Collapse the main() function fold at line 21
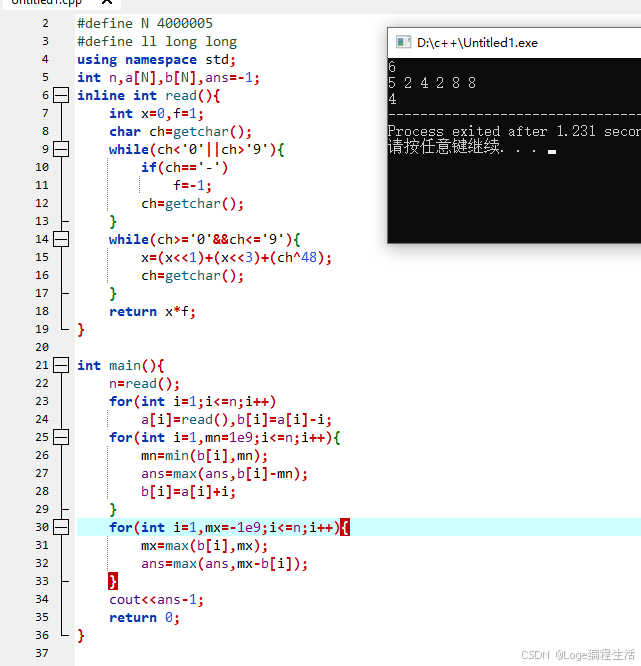Viewport: 641px width, 666px height. click(61, 365)
